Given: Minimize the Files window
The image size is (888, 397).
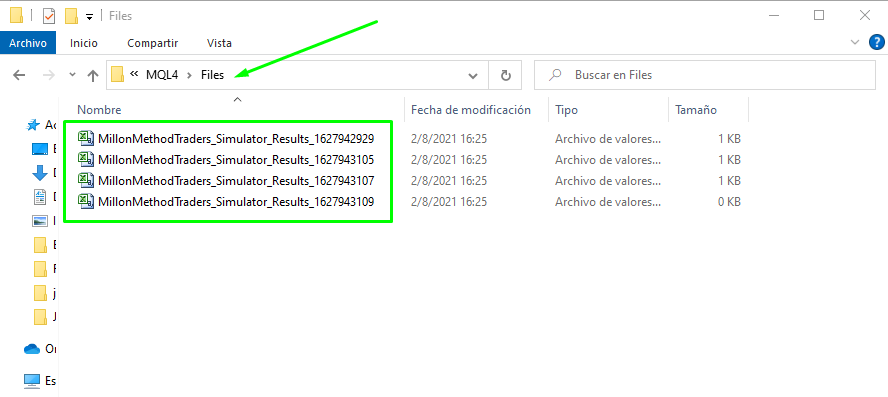Looking at the screenshot, I should [773, 16].
